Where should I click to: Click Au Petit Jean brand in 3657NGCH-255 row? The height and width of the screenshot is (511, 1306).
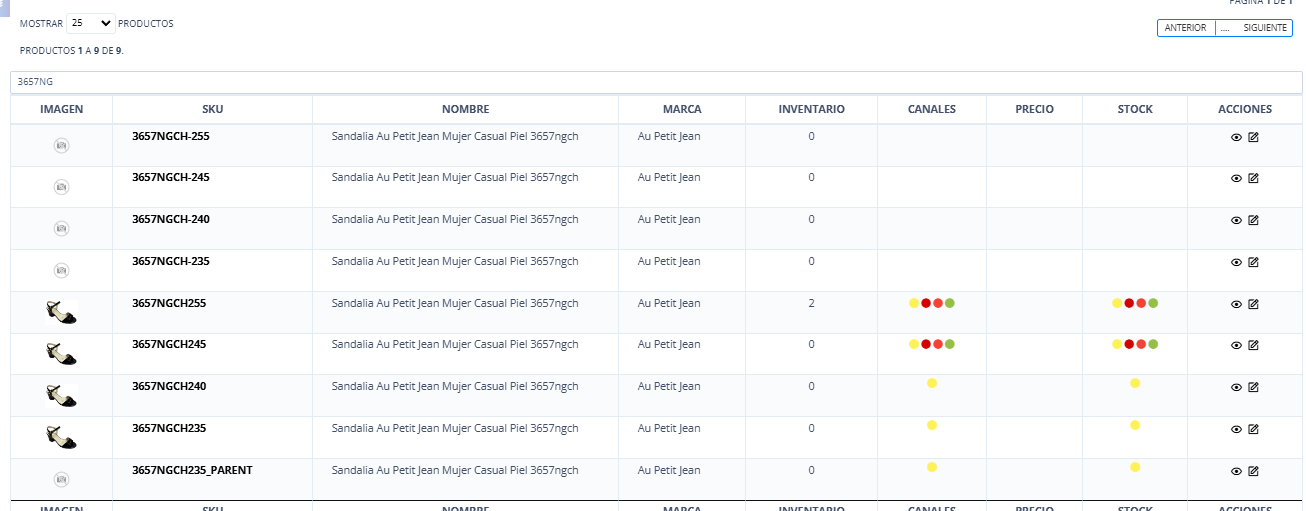pyautogui.click(x=669, y=135)
